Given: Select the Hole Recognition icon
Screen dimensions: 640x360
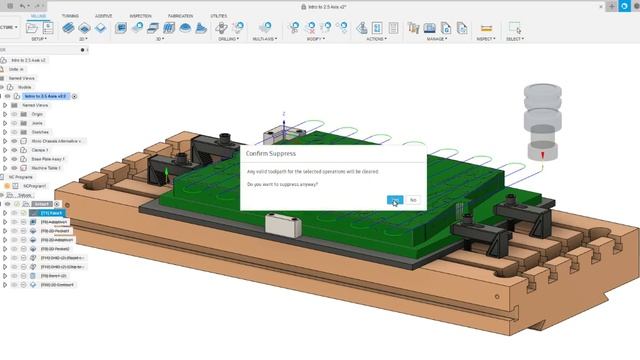Looking at the screenshot, I should coord(238,28).
